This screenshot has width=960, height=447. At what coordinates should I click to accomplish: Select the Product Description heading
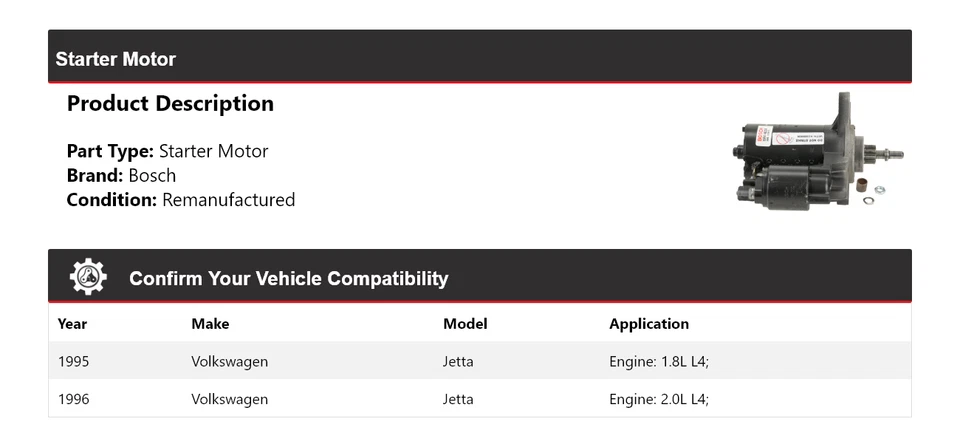point(170,104)
